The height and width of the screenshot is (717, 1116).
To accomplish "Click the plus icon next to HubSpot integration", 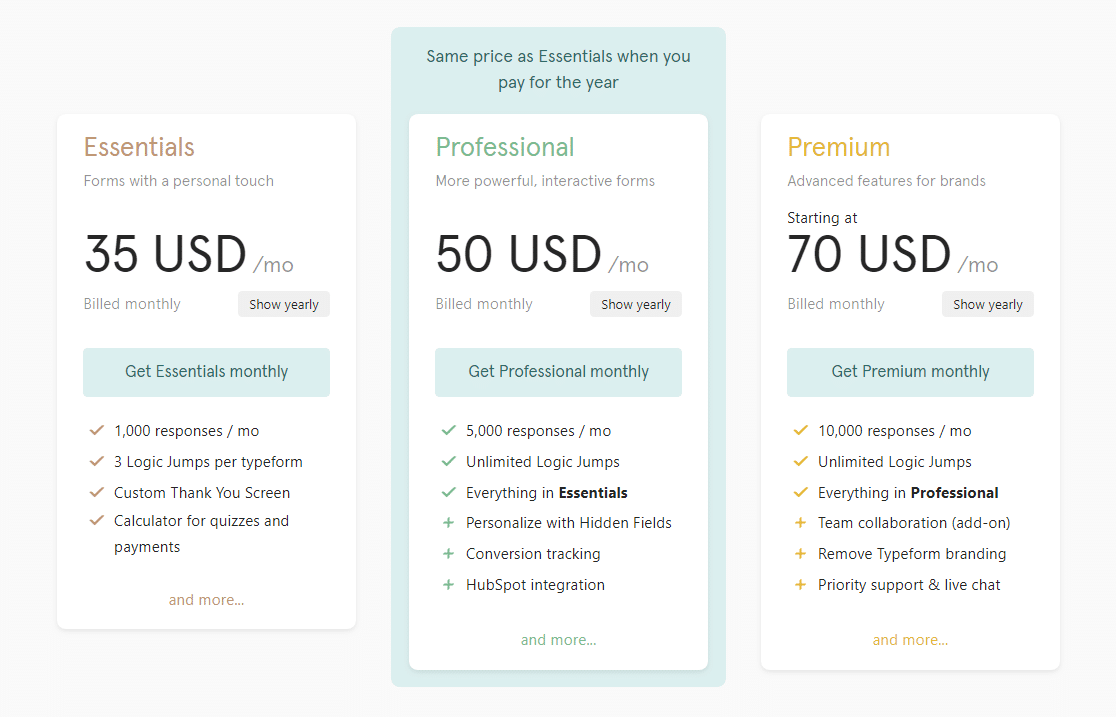I will click(449, 585).
